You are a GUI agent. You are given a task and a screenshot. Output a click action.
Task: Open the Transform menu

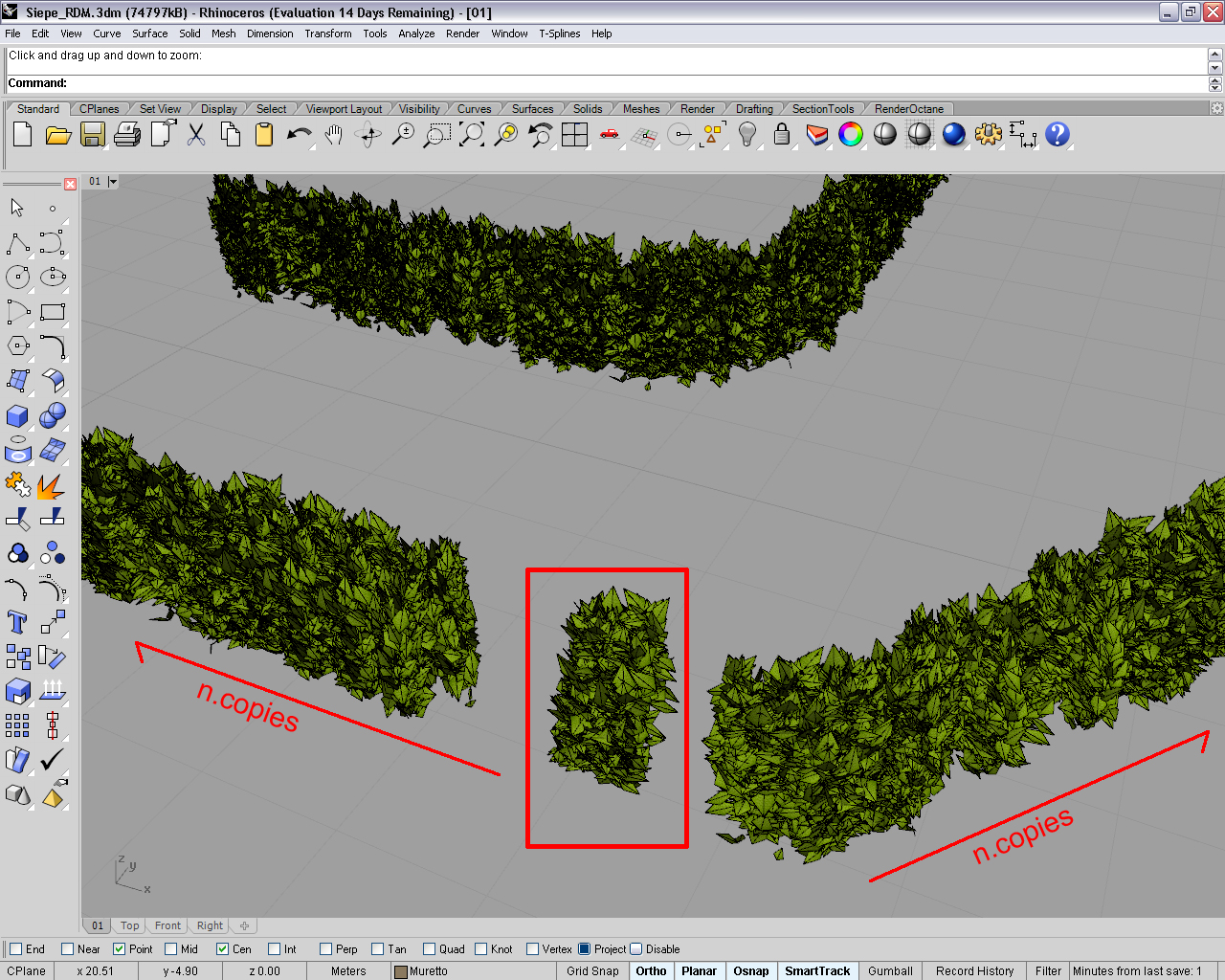[328, 33]
